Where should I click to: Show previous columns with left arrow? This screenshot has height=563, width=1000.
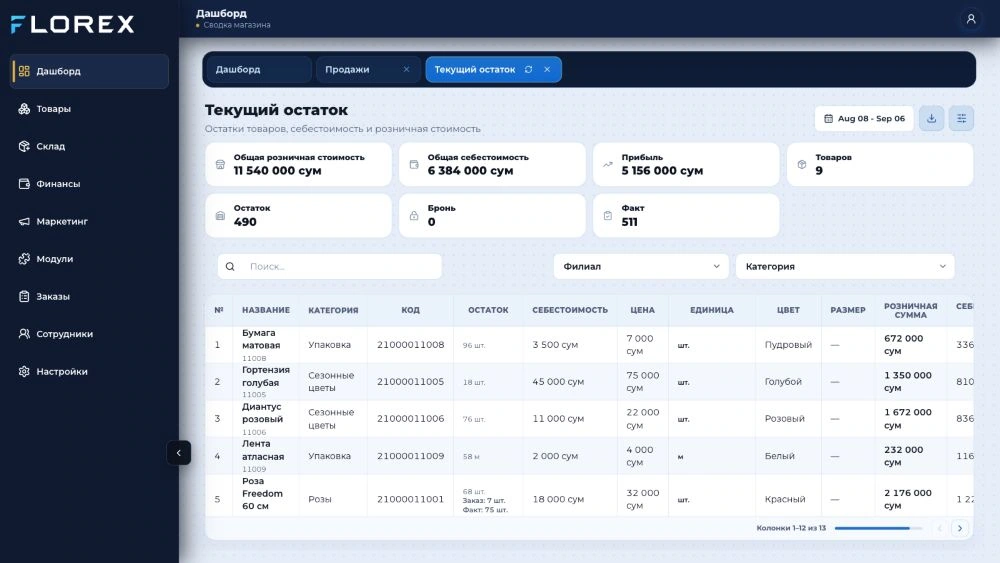point(939,528)
